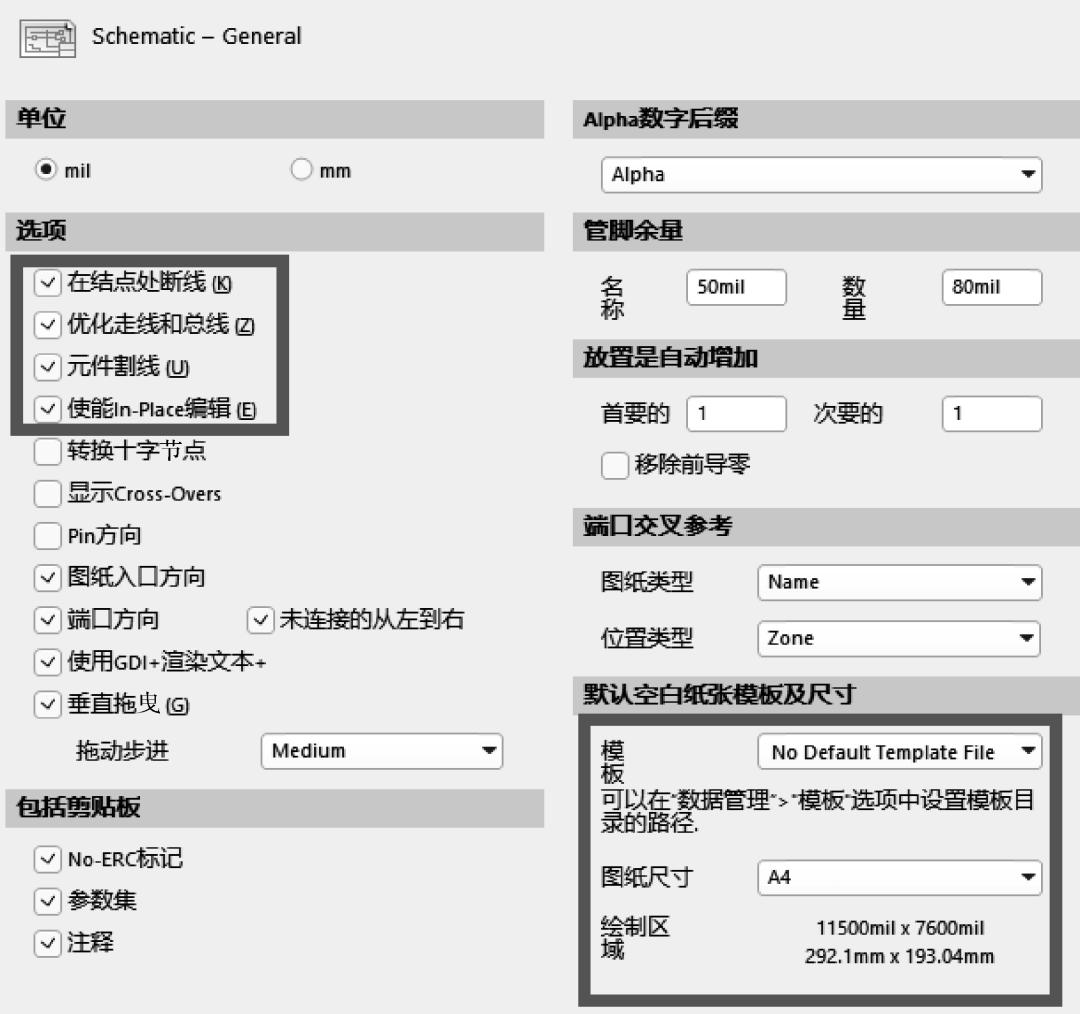
Task: Uncheck No-ERC标记 clipboard option
Action: tap(48, 859)
